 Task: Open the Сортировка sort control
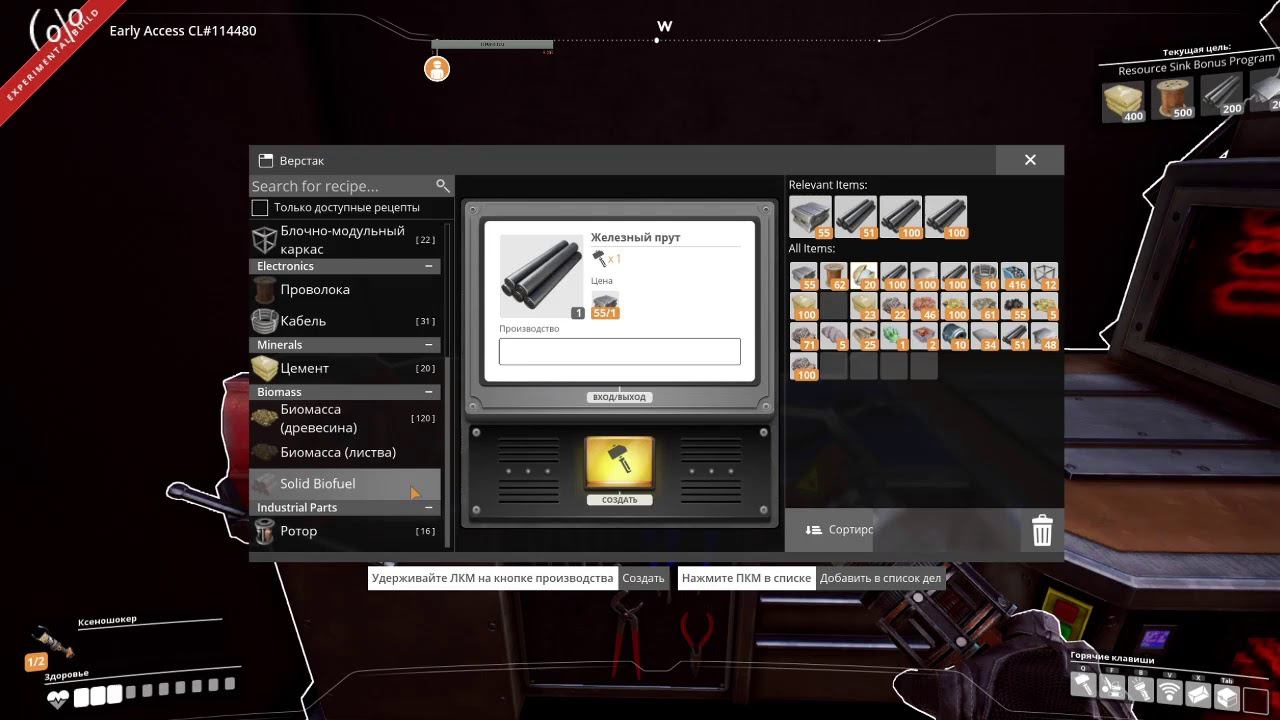(x=840, y=530)
